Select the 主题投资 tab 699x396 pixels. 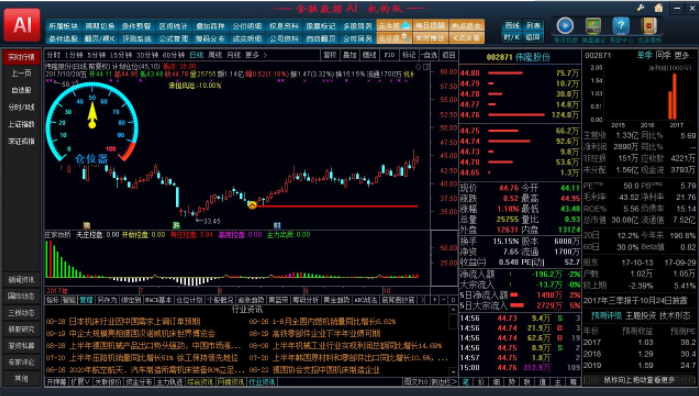641,315
